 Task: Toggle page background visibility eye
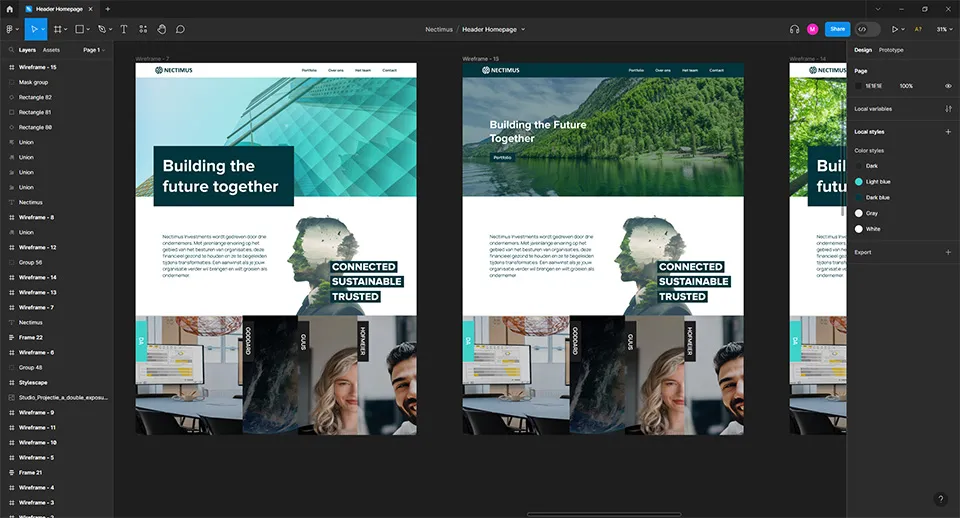coord(948,86)
